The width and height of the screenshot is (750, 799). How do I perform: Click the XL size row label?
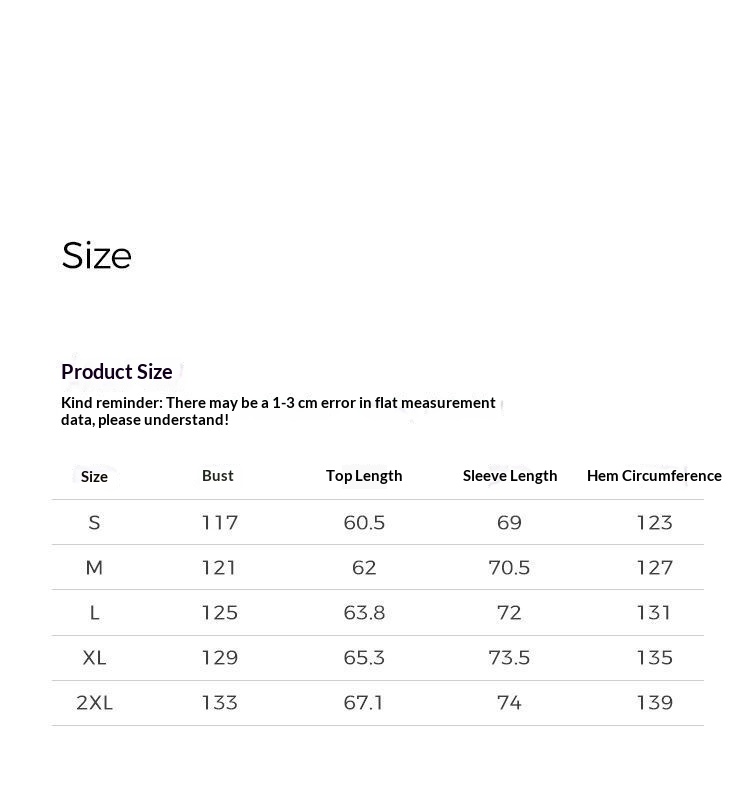[94, 658]
